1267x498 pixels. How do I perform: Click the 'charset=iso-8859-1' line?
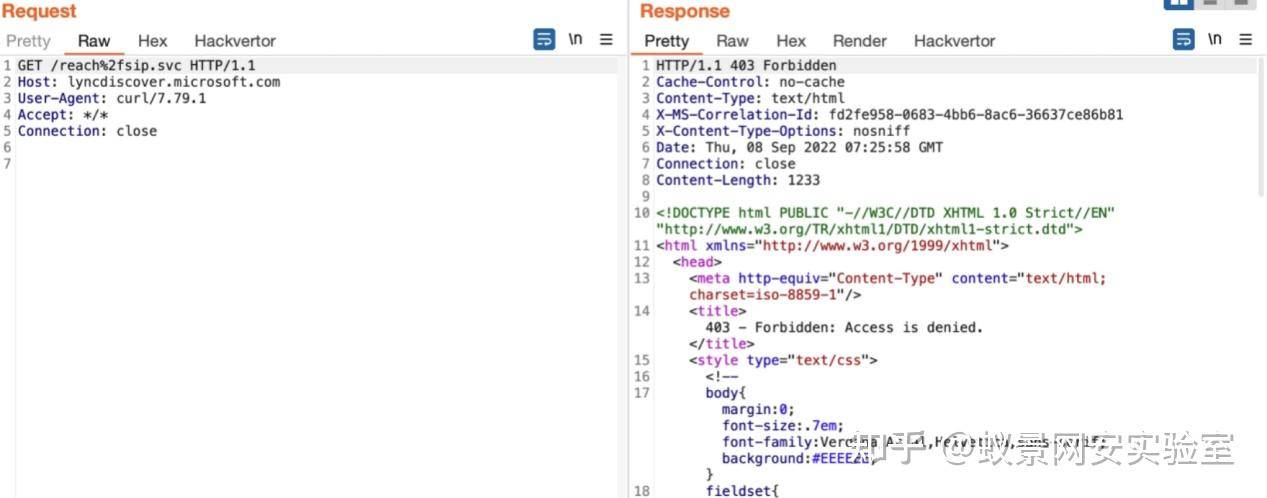click(775, 295)
